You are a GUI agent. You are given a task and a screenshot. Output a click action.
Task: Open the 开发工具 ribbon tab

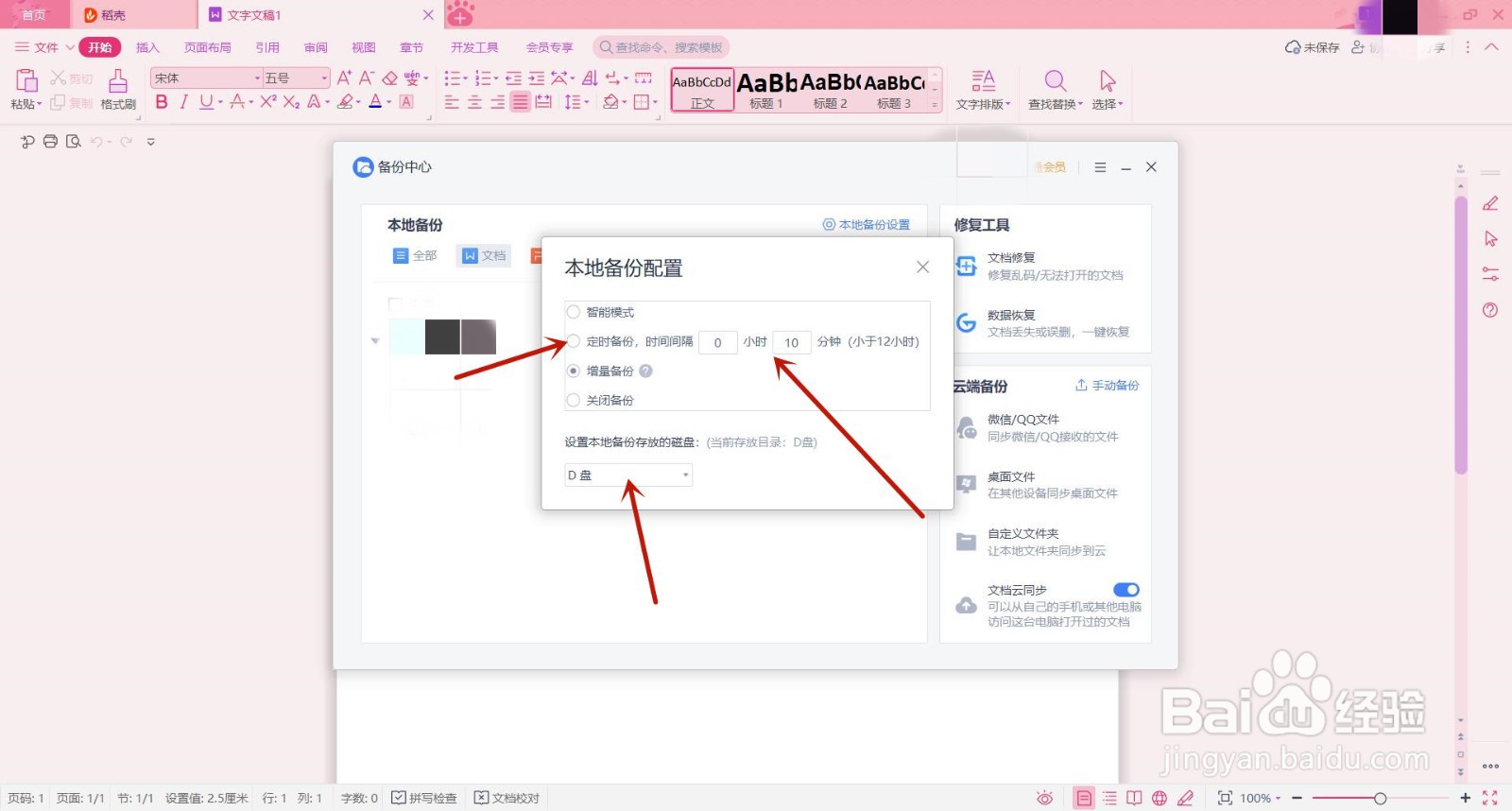[x=474, y=47]
